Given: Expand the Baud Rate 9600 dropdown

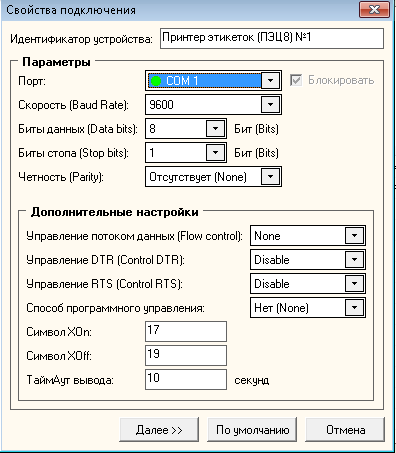Looking at the screenshot, I should click(x=270, y=105).
